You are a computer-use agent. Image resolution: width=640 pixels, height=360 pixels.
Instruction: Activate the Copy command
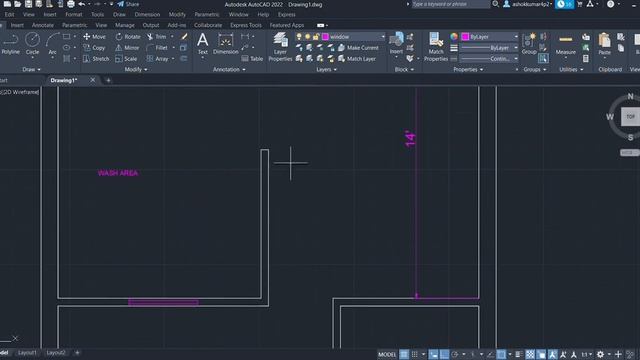94,48
